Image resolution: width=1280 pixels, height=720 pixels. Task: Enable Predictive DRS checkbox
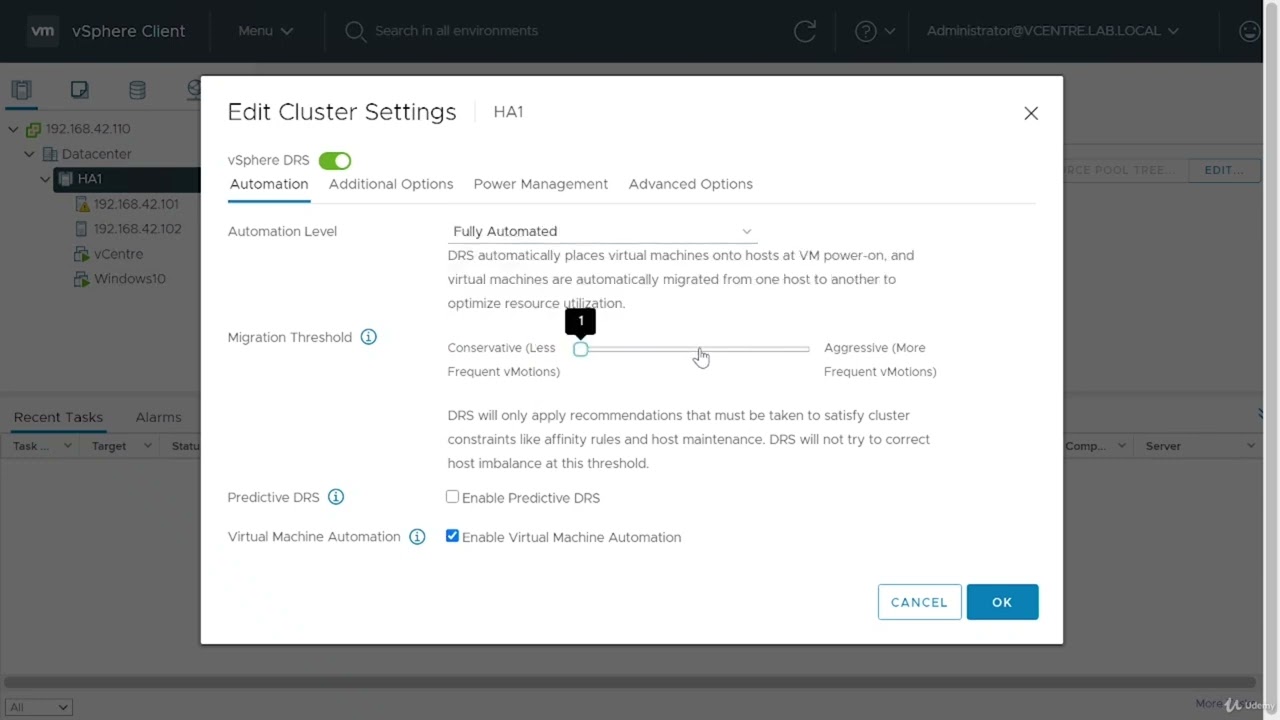tap(452, 497)
